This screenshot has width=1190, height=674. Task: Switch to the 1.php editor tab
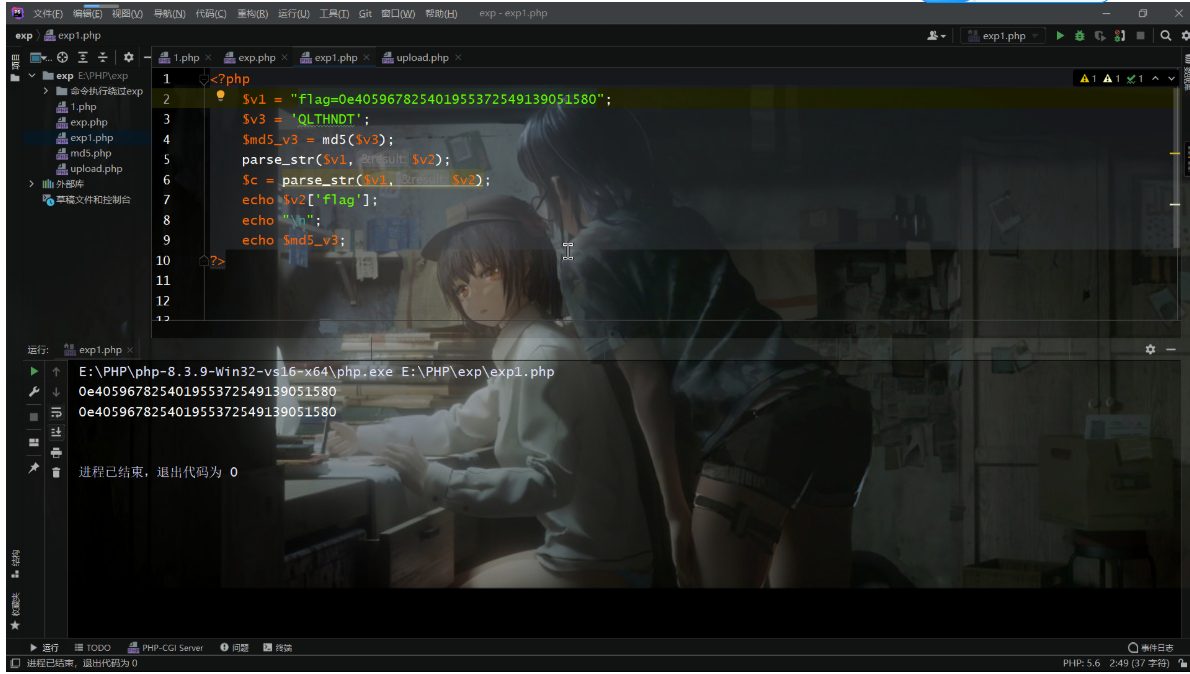click(186, 58)
